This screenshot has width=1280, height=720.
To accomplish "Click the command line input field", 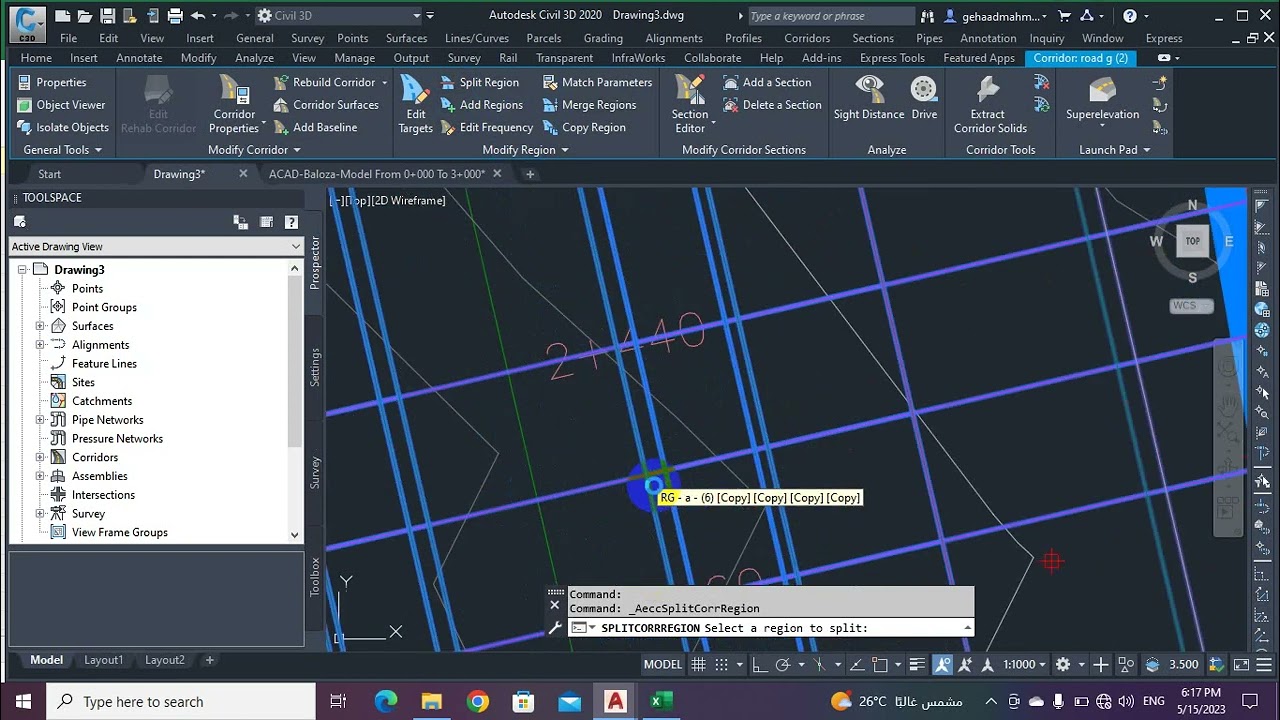I will click(x=770, y=628).
